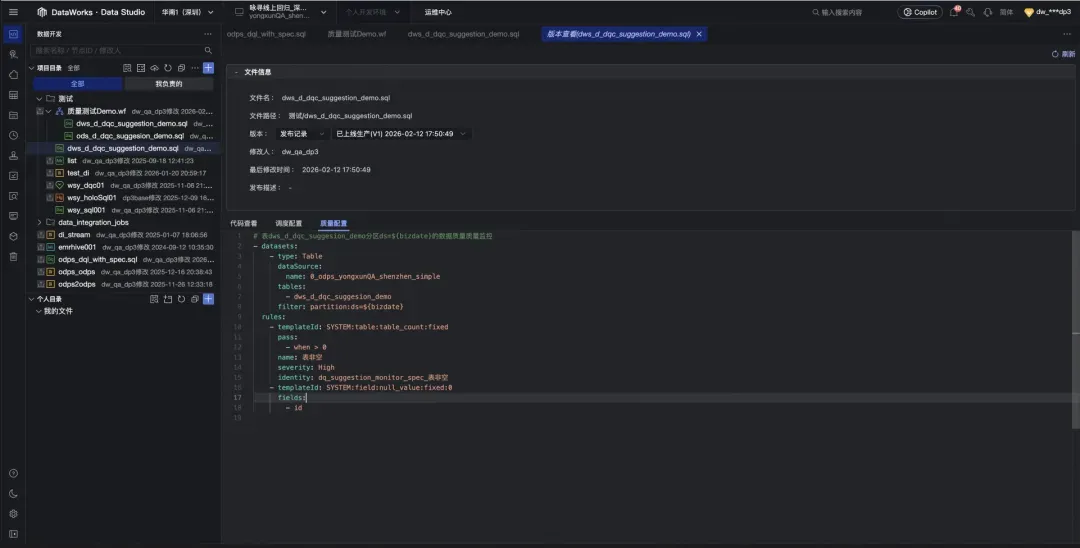Select wsy_holoSql01 in the project tree
Image resolution: width=1080 pixels, height=548 pixels.
click(x=92, y=197)
